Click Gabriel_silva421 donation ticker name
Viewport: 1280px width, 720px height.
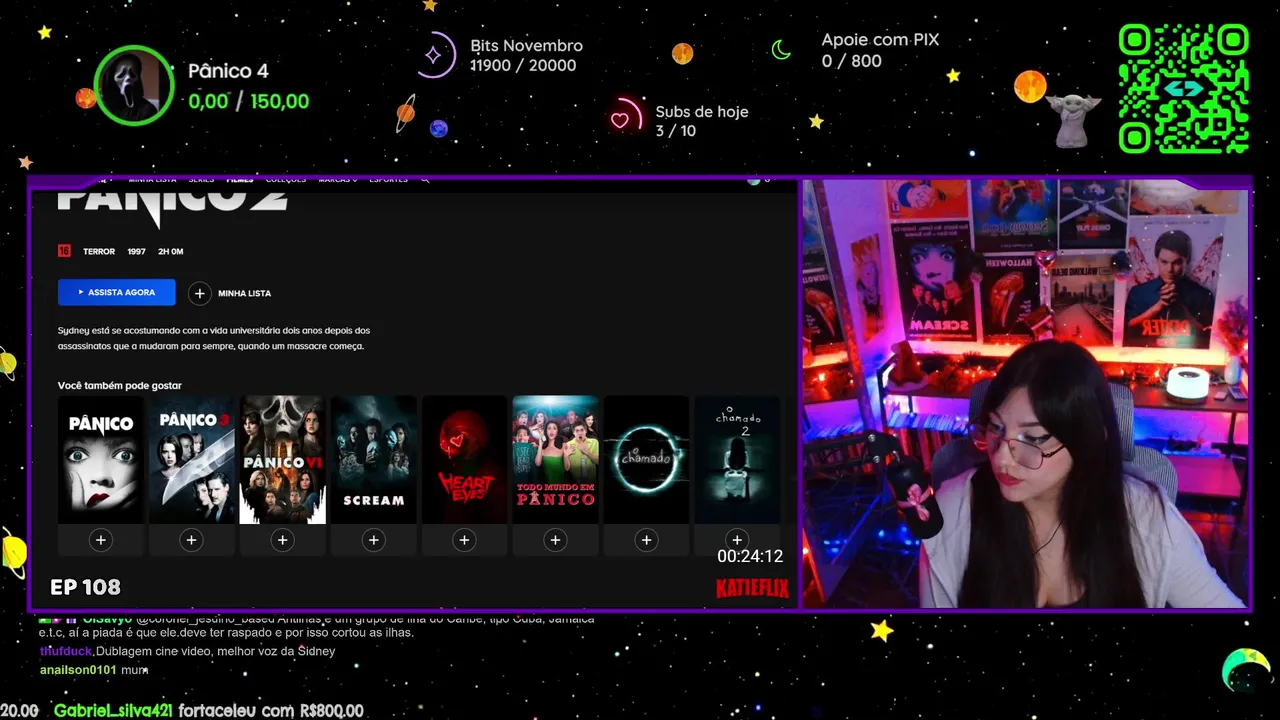113,711
